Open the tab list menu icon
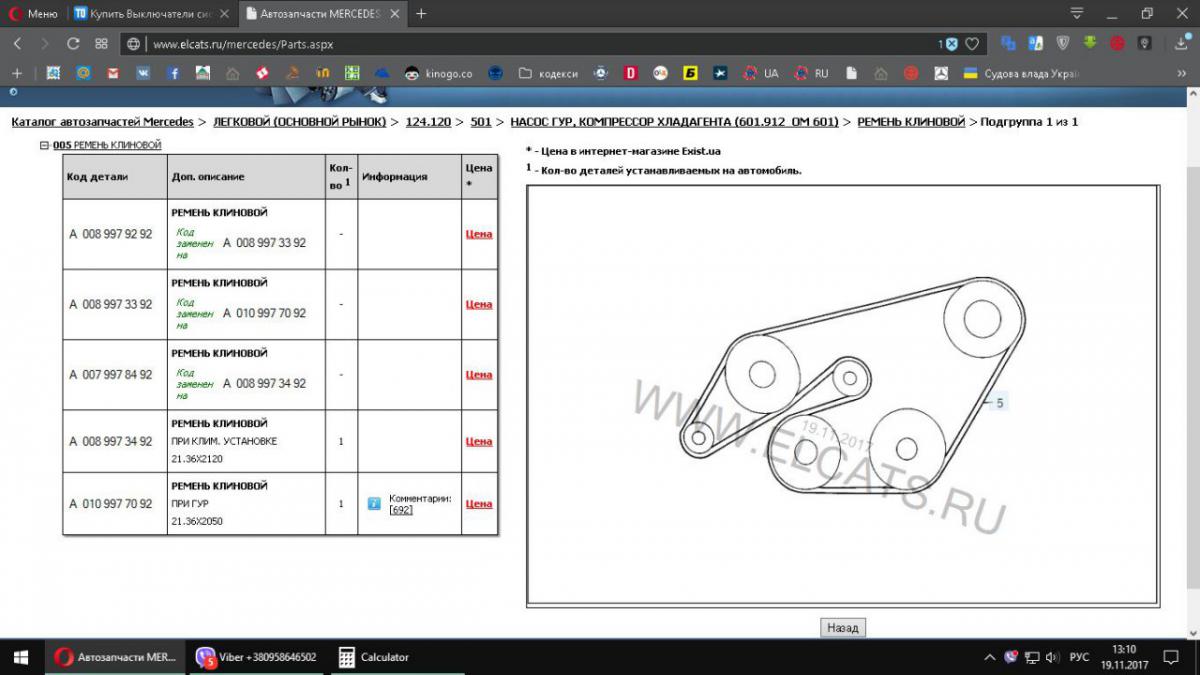 1077,14
